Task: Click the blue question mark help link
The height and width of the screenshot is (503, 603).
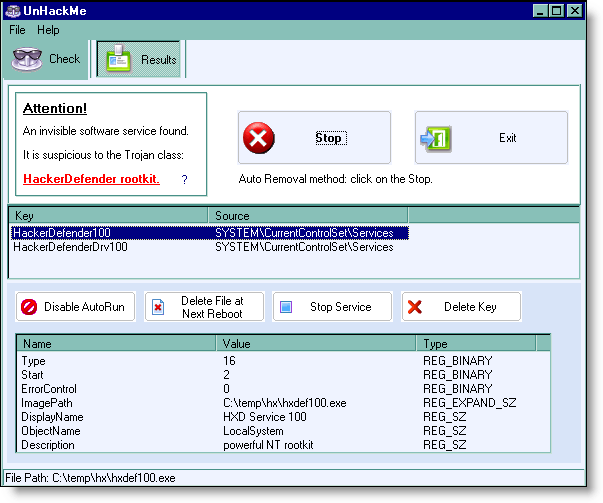Action: tap(184, 180)
